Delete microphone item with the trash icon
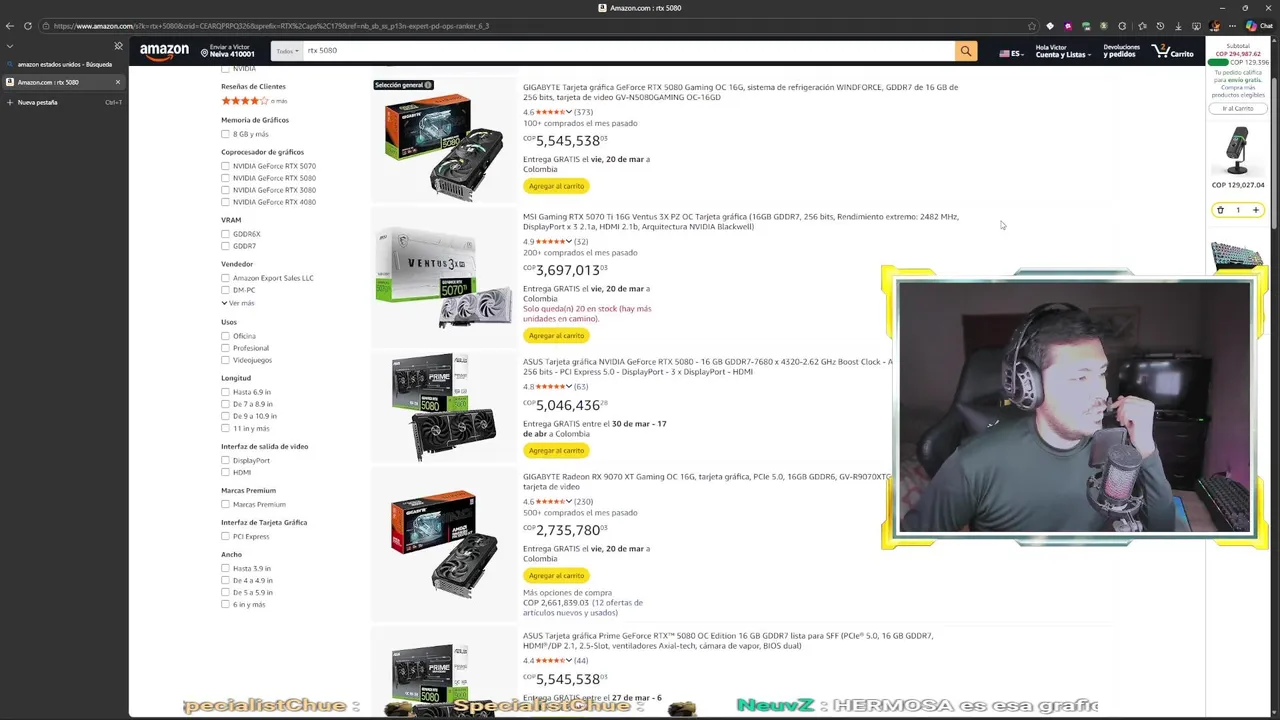Image resolution: width=1280 pixels, height=720 pixels. click(1220, 210)
